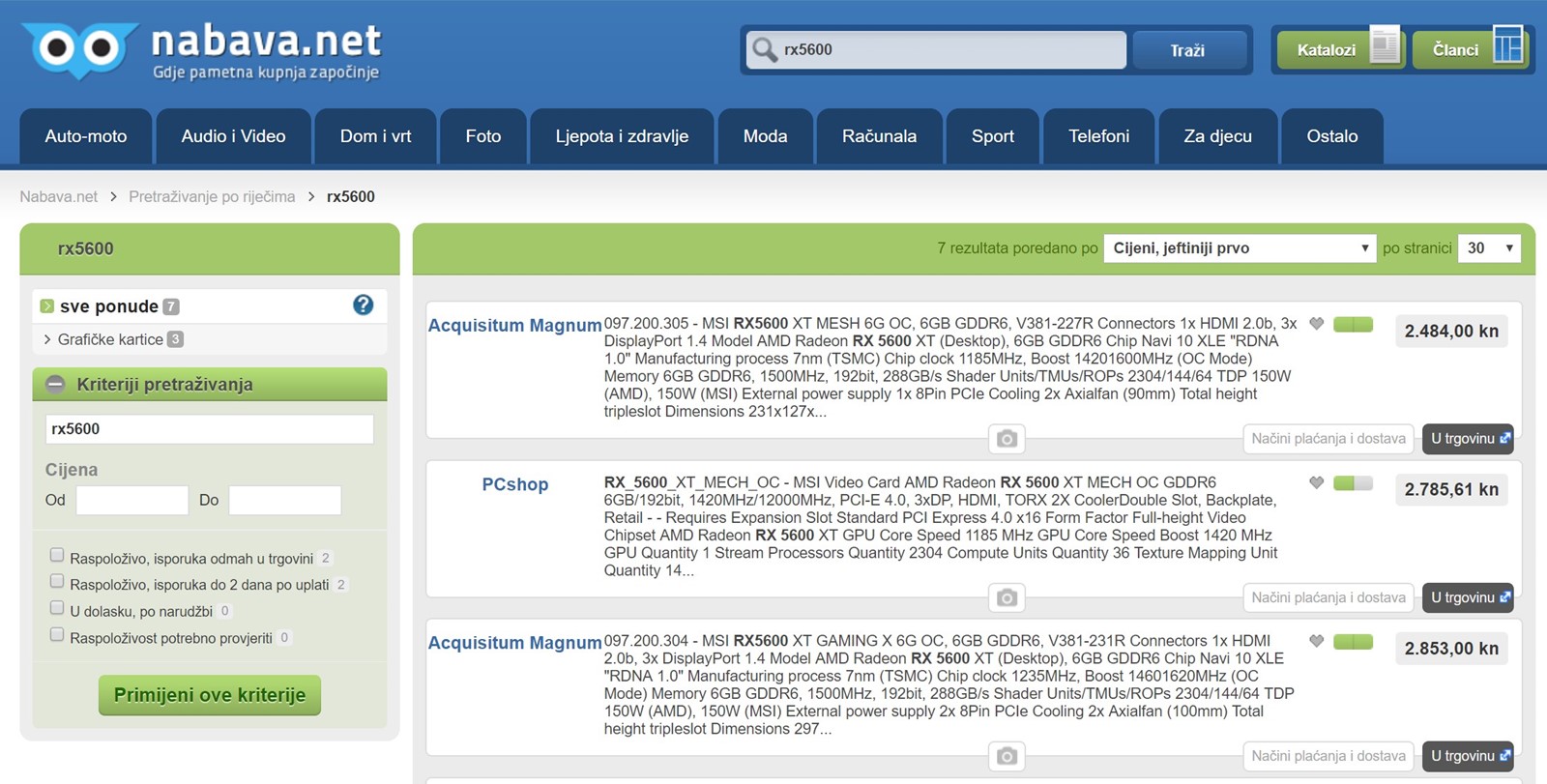Click the Katalozi document icon
Image resolution: width=1547 pixels, height=784 pixels.
pyautogui.click(x=1385, y=45)
